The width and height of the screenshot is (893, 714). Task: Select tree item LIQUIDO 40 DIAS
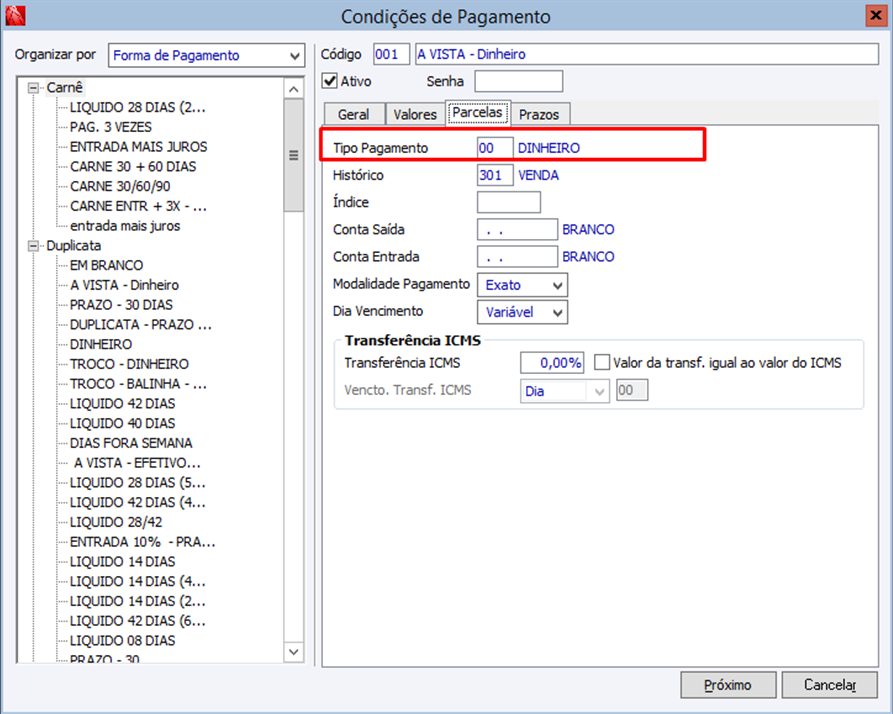[x=122, y=424]
